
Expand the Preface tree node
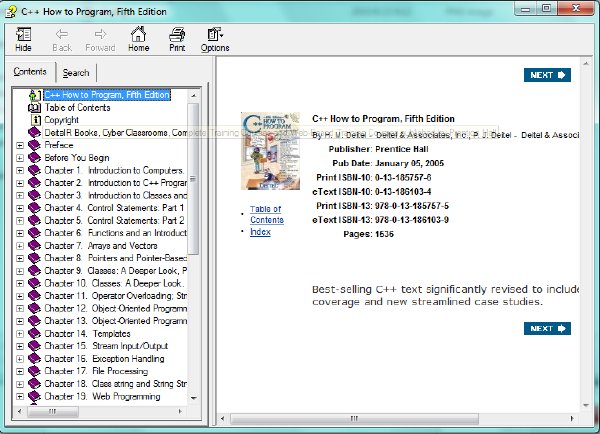(x=20, y=145)
